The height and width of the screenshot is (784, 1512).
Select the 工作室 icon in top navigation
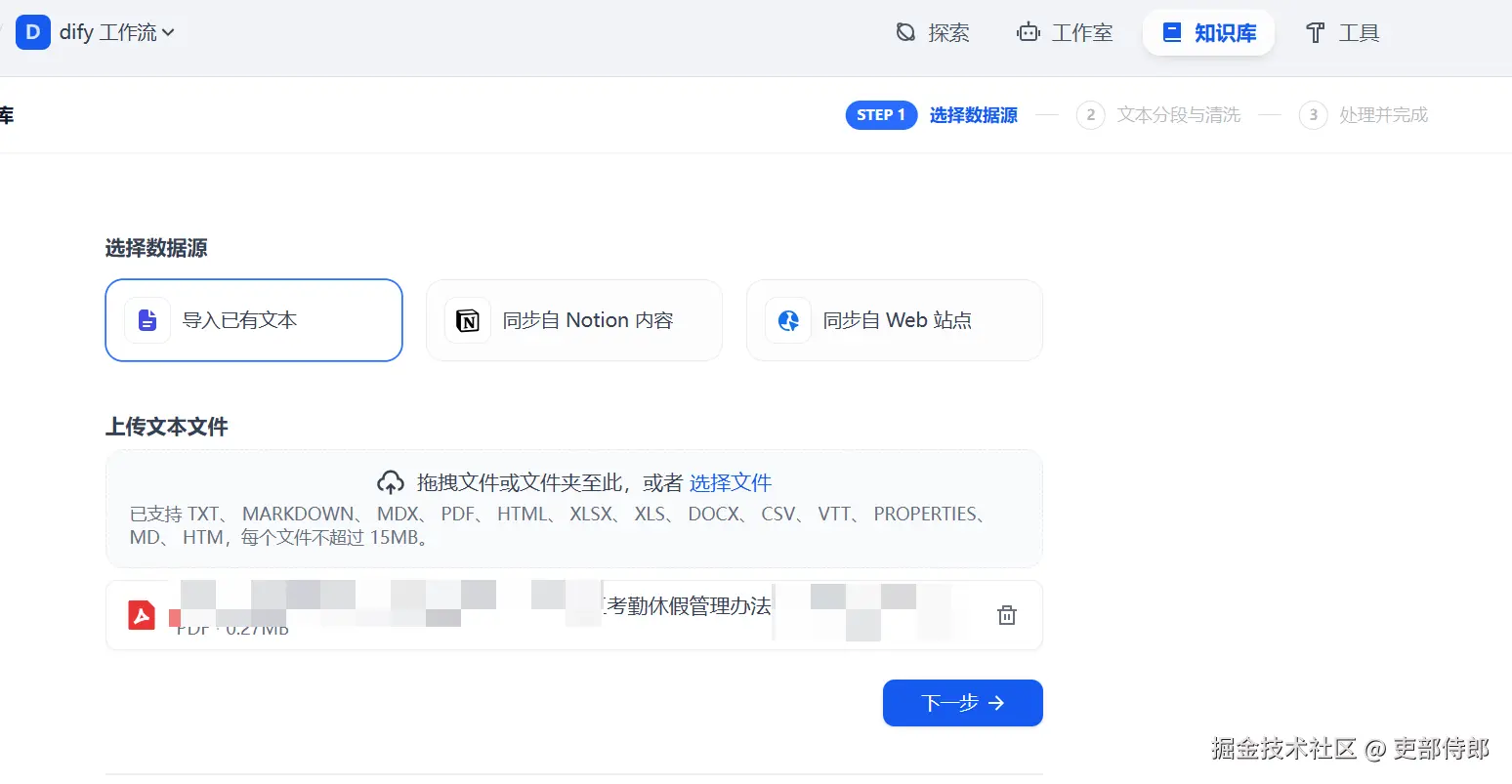point(1027,31)
